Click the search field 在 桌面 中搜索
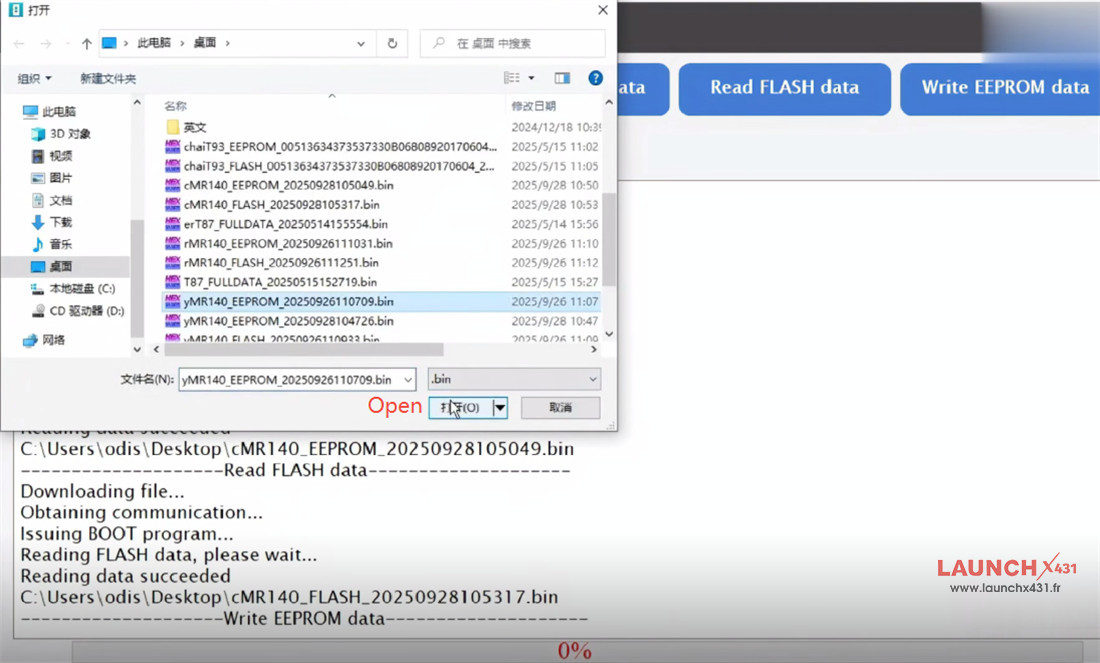Screen dimensions: 1100x663 [522, 44]
